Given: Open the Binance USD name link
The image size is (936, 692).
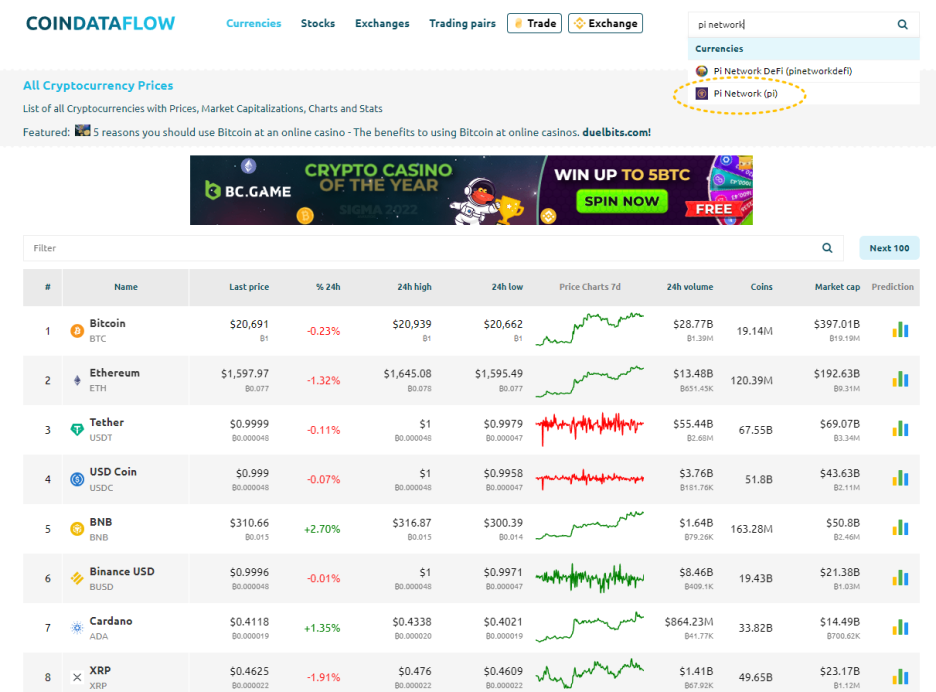Looking at the screenshot, I should click(x=122, y=571).
